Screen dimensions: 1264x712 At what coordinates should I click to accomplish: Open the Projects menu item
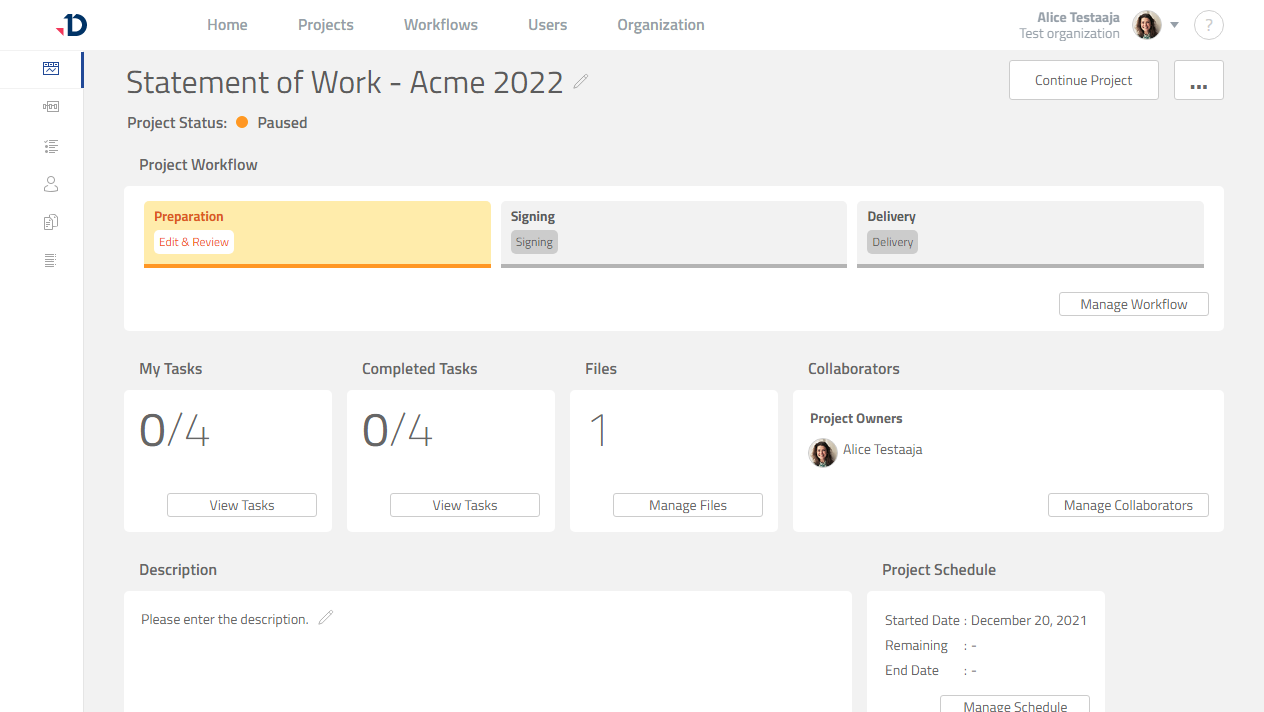pyautogui.click(x=325, y=24)
